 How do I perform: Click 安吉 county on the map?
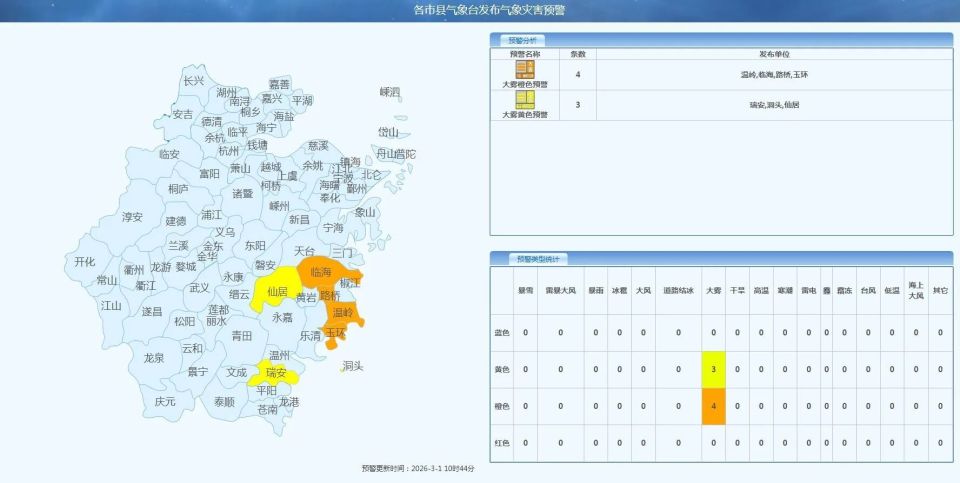point(182,114)
